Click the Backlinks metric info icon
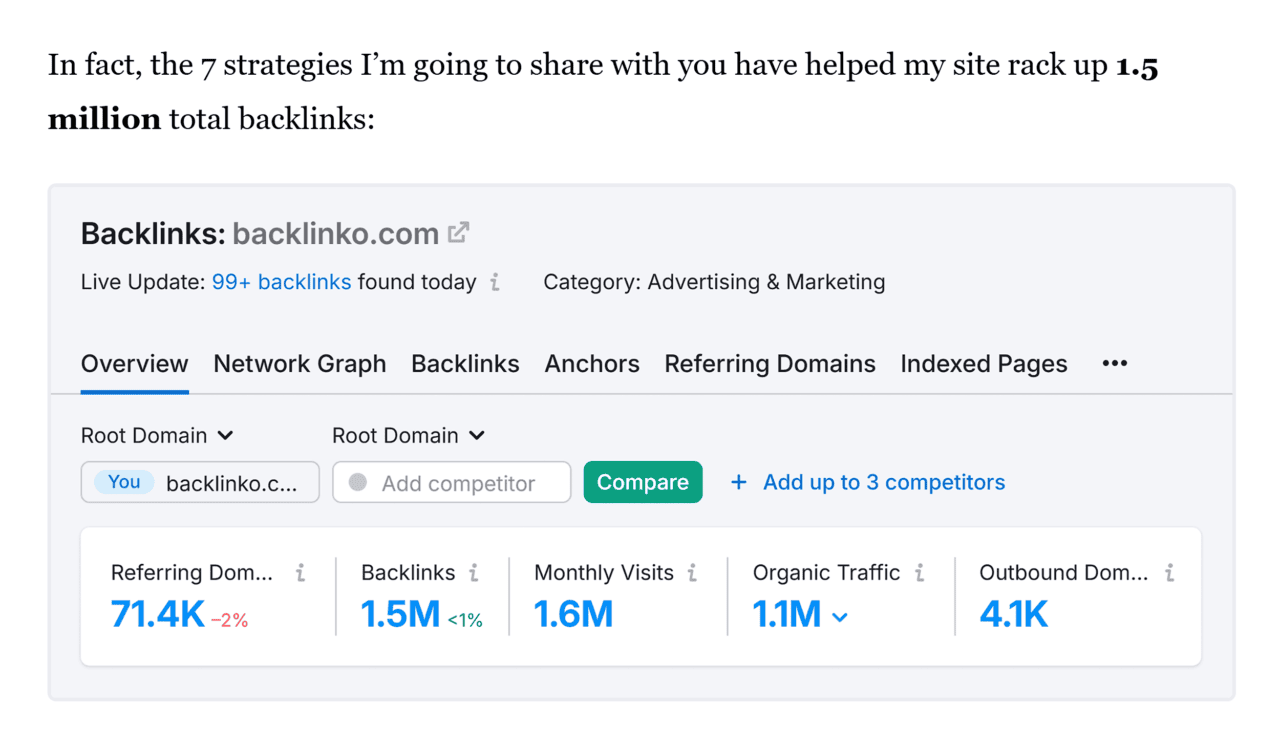 (x=474, y=572)
